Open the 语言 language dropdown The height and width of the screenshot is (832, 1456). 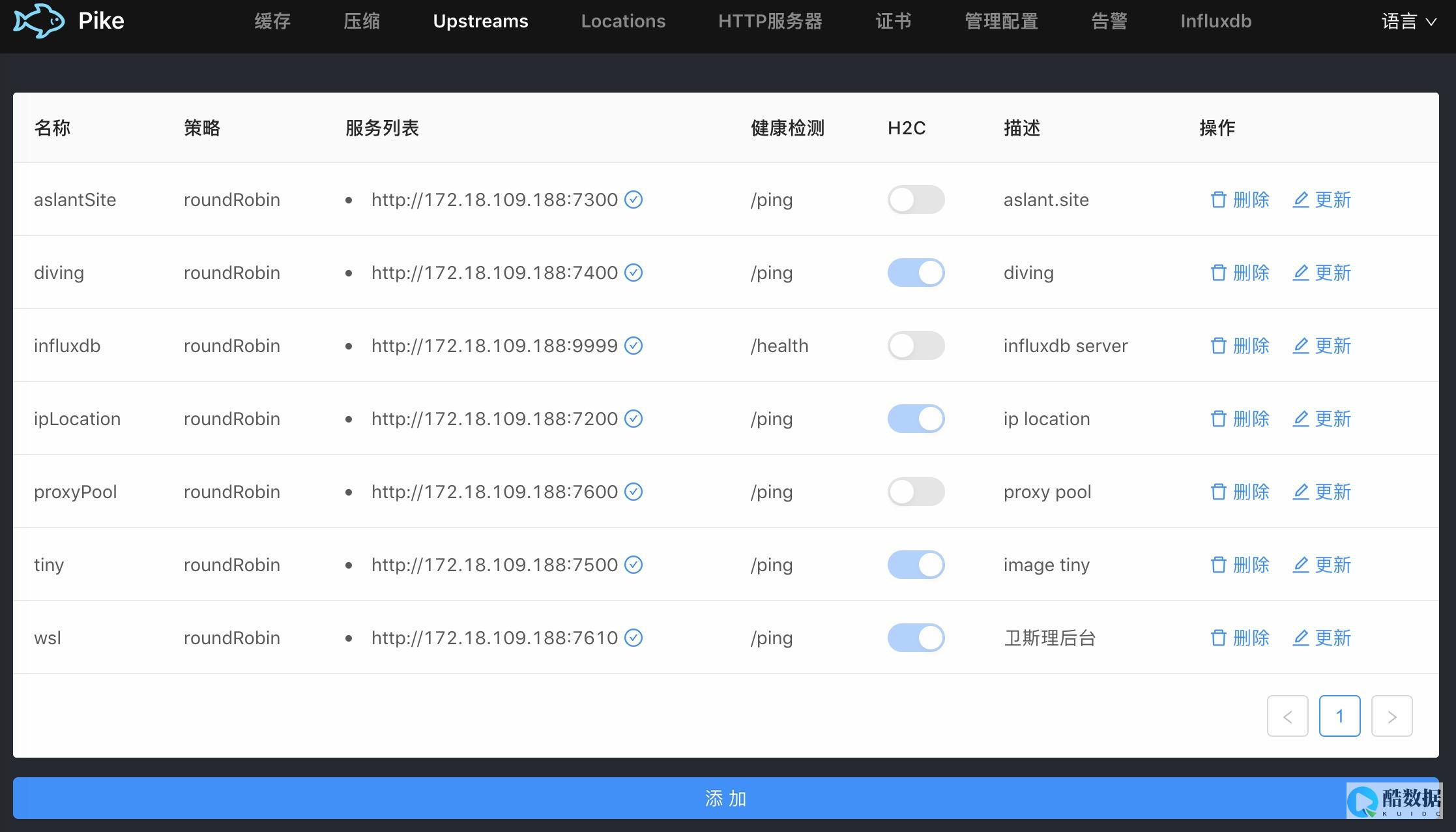(x=1409, y=22)
